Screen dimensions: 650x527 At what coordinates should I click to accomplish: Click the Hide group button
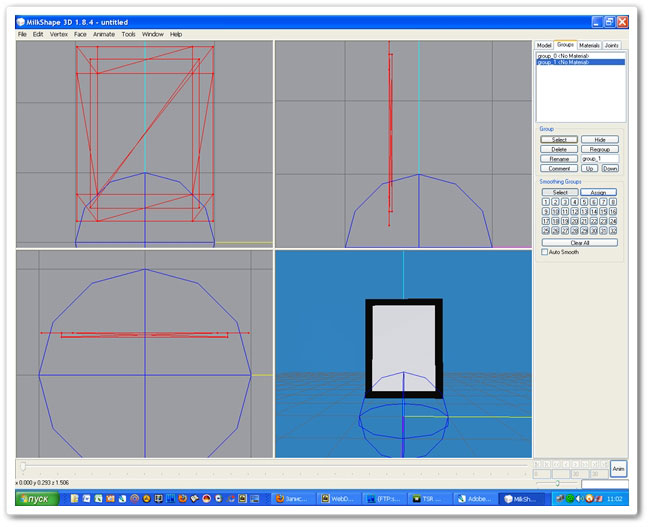(x=600, y=139)
